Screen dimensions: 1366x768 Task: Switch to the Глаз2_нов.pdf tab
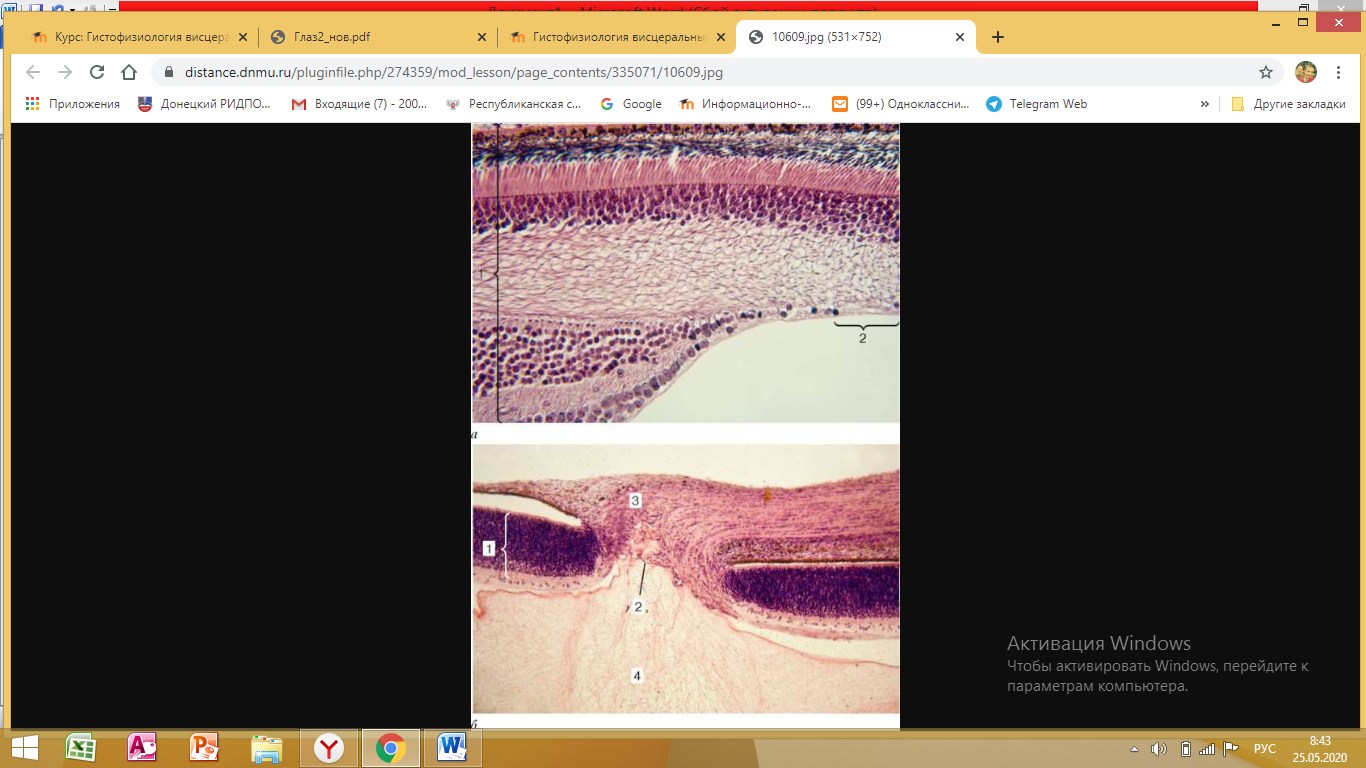pos(378,37)
